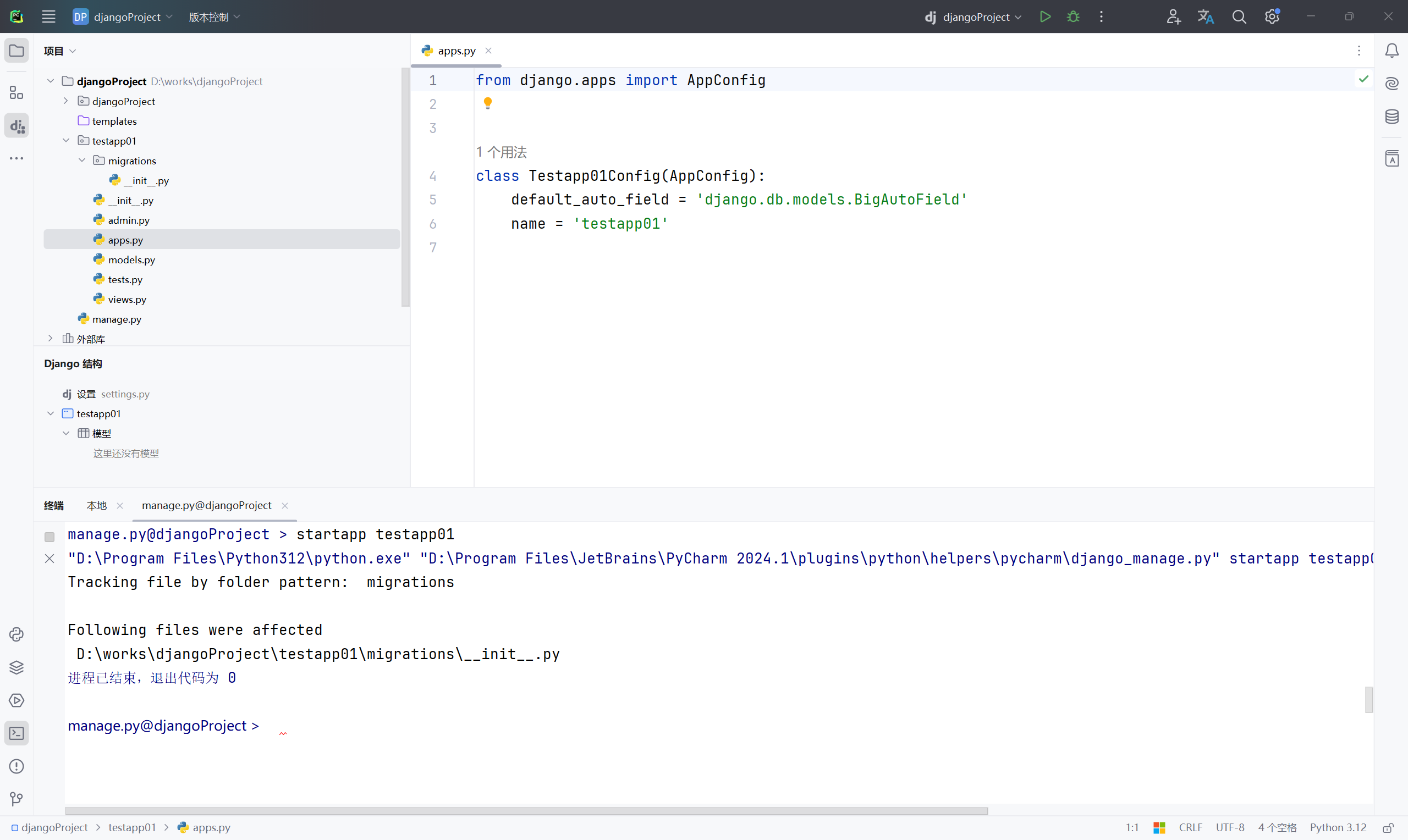The width and height of the screenshot is (1408, 840).
Task: Open the Project tool window folder icon
Action: tap(16, 51)
